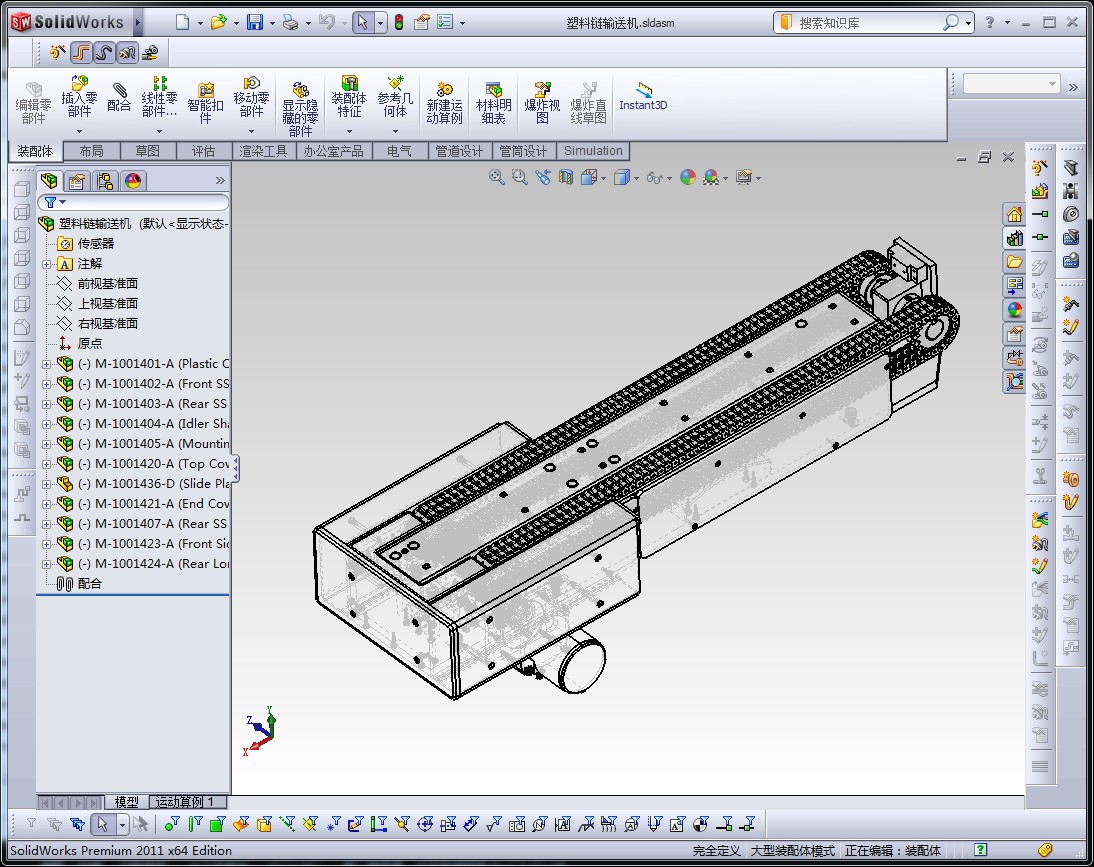Image resolution: width=1094 pixels, height=867 pixels.
Task: Start 新建运动算例 new motion study
Action: pyautogui.click(x=444, y=103)
